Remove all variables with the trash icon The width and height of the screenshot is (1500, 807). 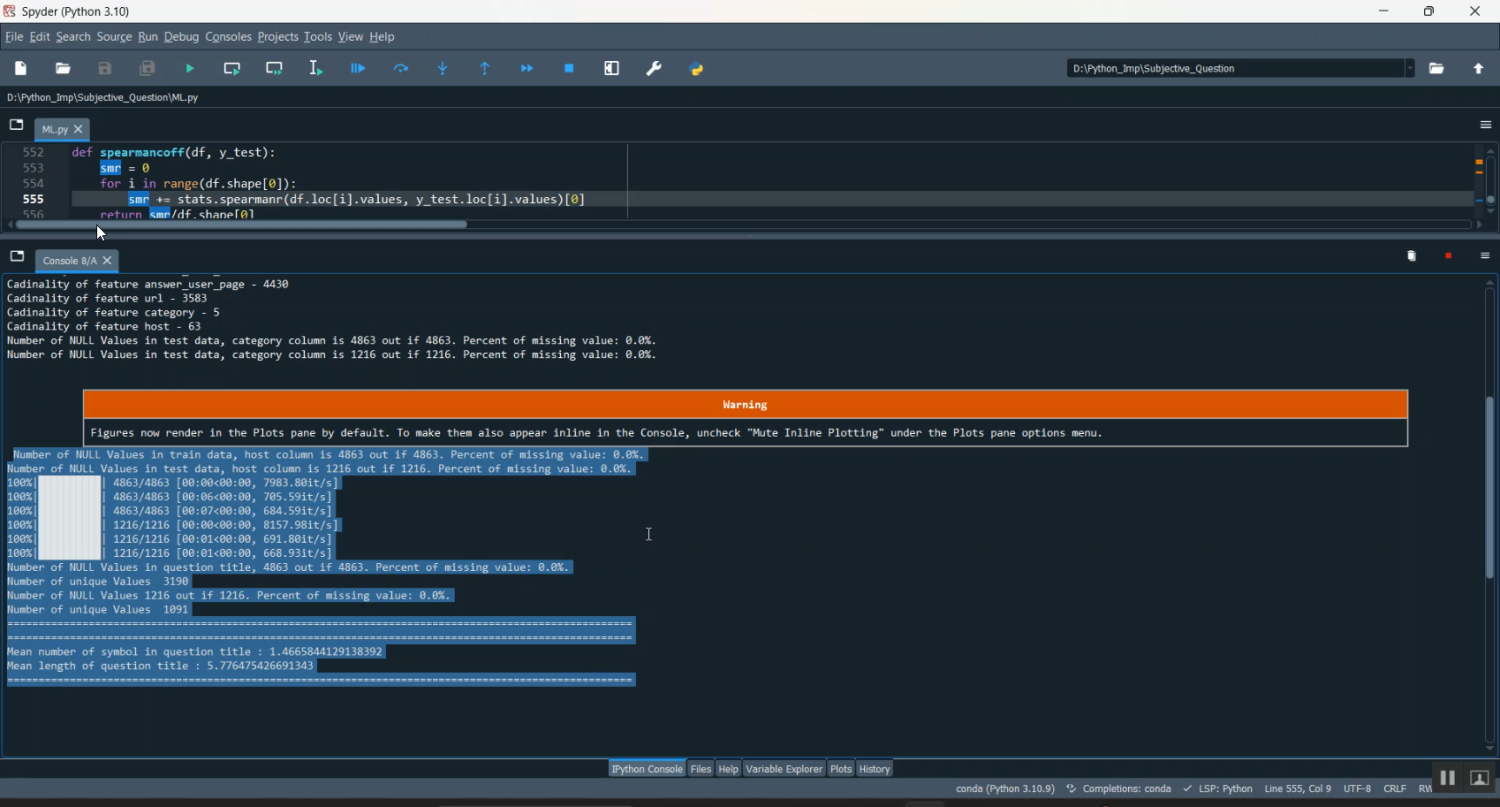1411,257
